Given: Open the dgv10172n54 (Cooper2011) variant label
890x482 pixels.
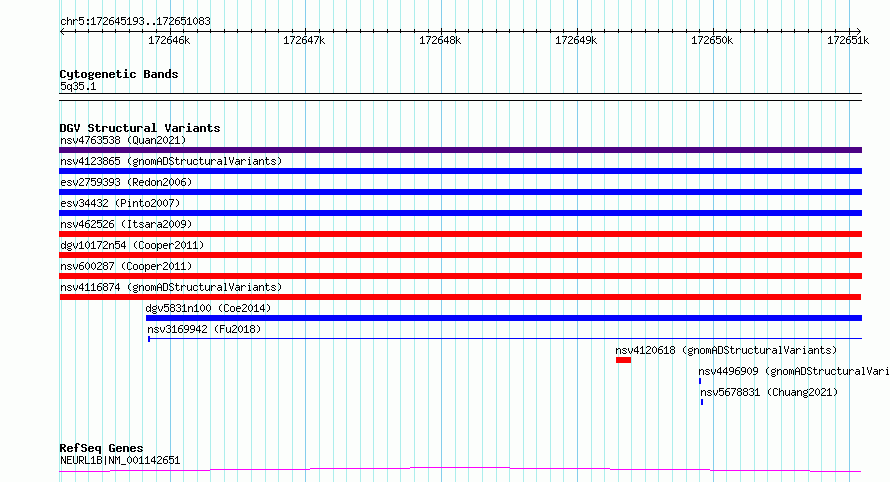Looking at the screenshot, I should [132, 245].
